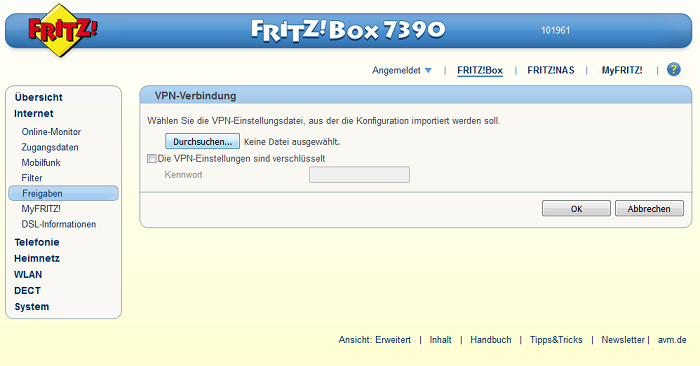Open help via question mark icon

[674, 70]
